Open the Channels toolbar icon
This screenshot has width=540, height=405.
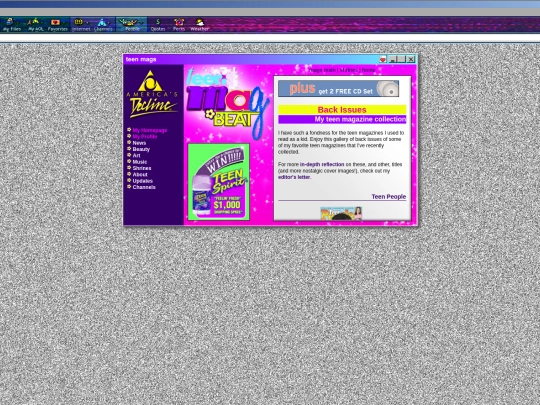pyautogui.click(x=101, y=22)
